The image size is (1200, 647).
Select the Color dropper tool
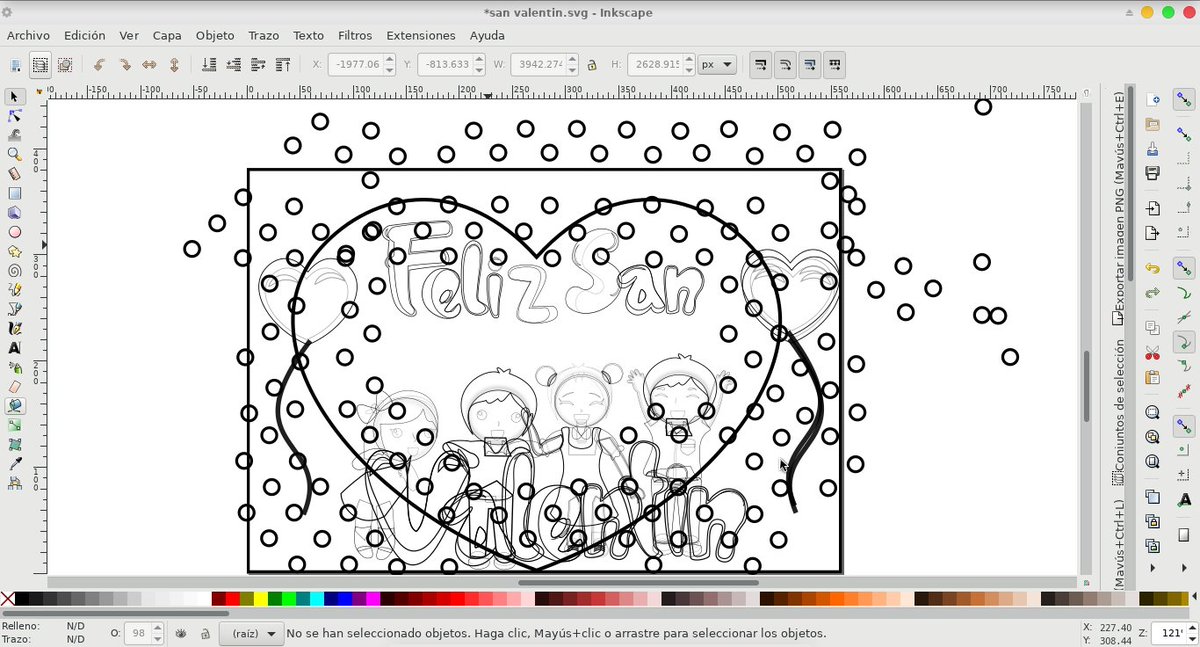tap(15, 463)
